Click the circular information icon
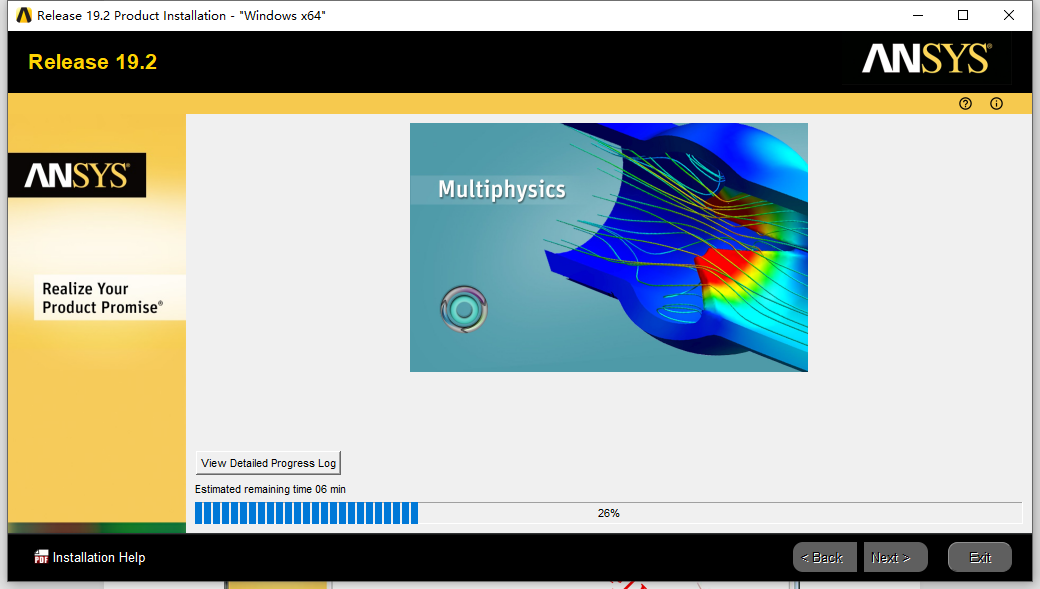Image resolution: width=1040 pixels, height=589 pixels. 996,103
